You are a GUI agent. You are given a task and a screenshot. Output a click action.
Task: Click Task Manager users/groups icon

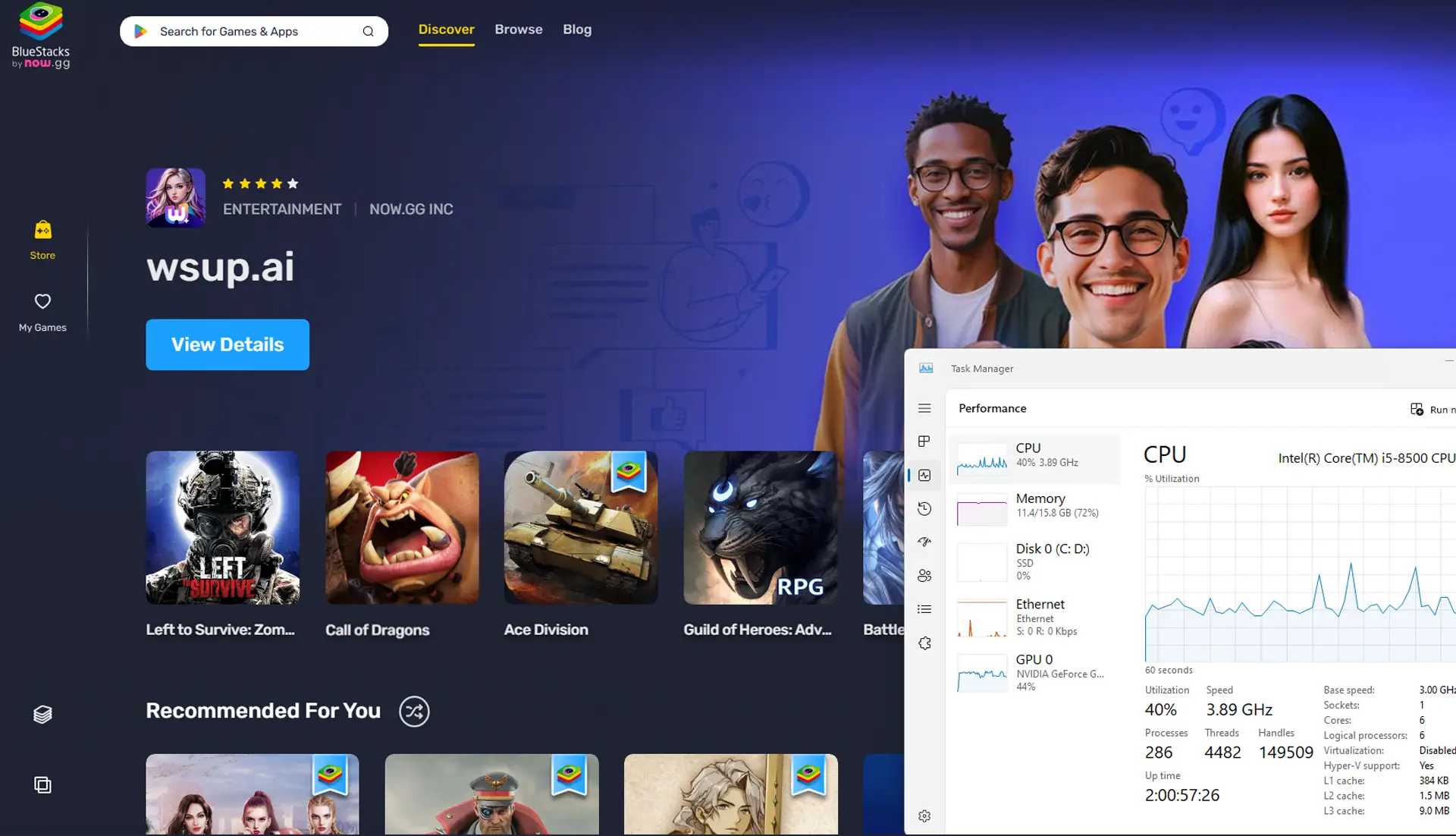pyautogui.click(x=924, y=575)
